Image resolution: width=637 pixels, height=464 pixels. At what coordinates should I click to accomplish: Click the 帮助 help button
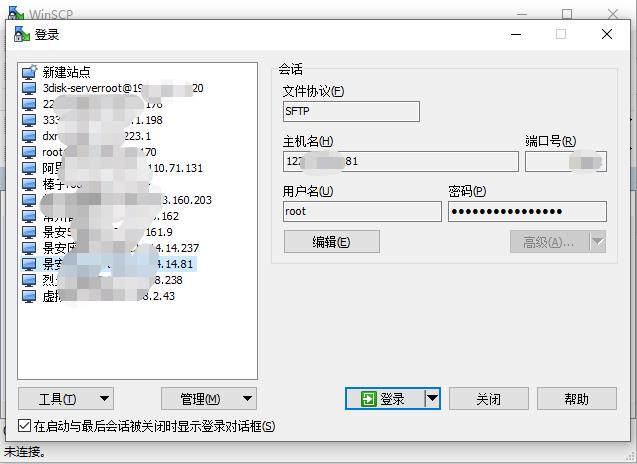click(x=576, y=399)
